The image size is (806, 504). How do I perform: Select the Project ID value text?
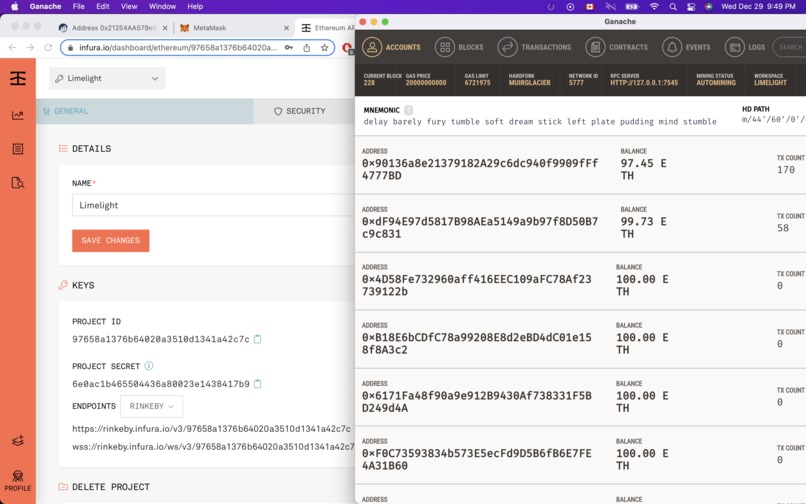tap(160, 339)
